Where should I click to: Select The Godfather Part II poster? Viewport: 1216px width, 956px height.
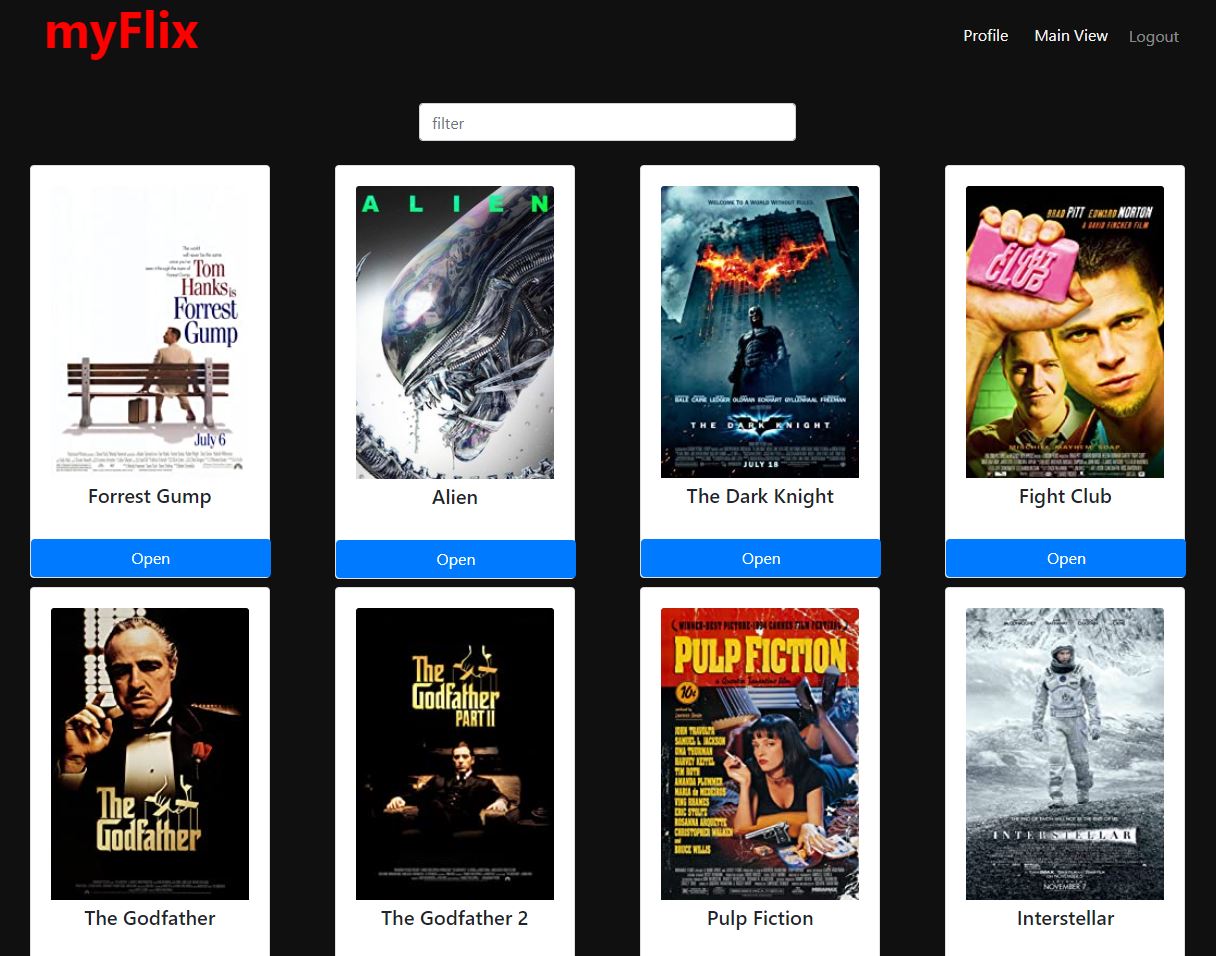coord(455,753)
